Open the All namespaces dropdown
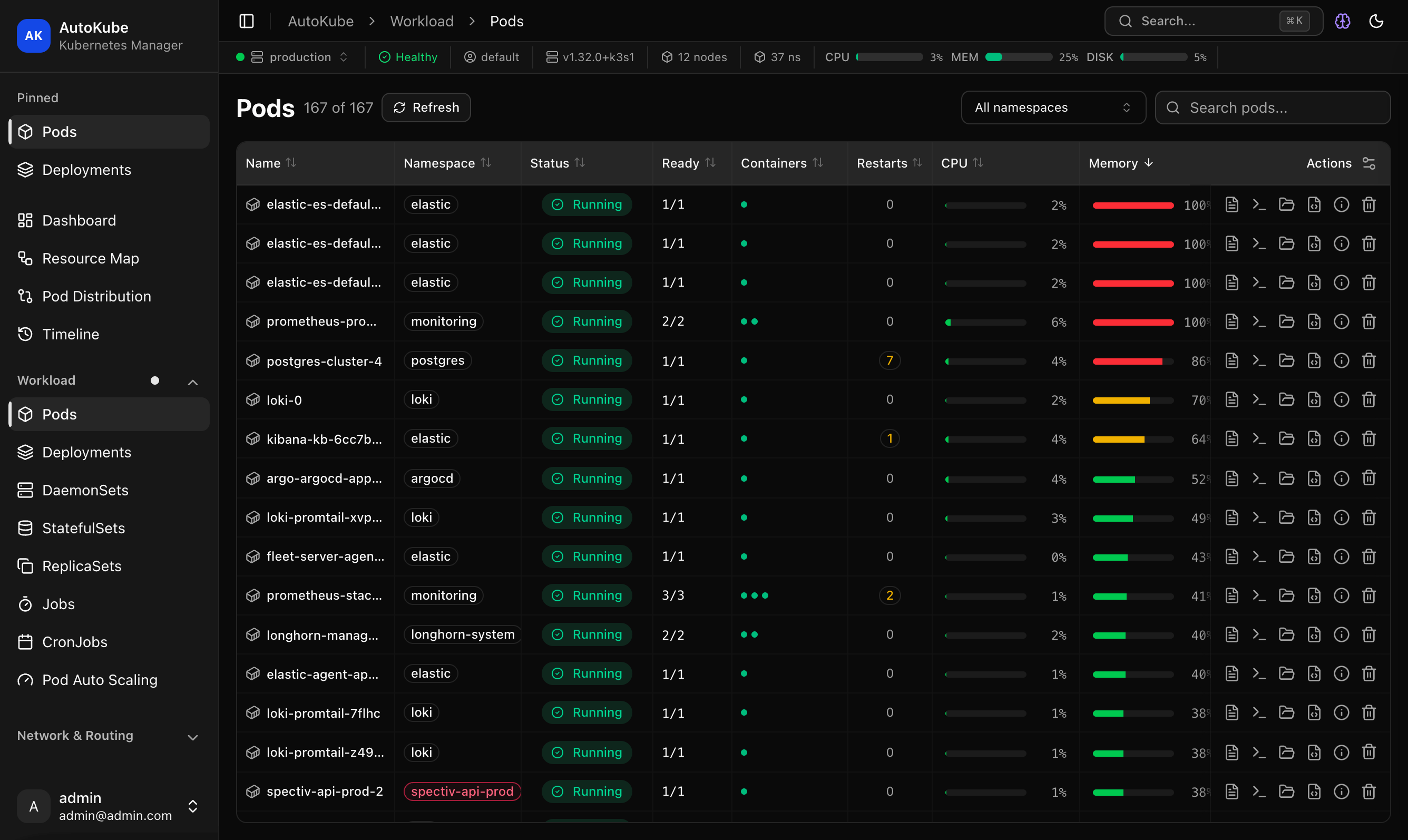 point(1053,108)
